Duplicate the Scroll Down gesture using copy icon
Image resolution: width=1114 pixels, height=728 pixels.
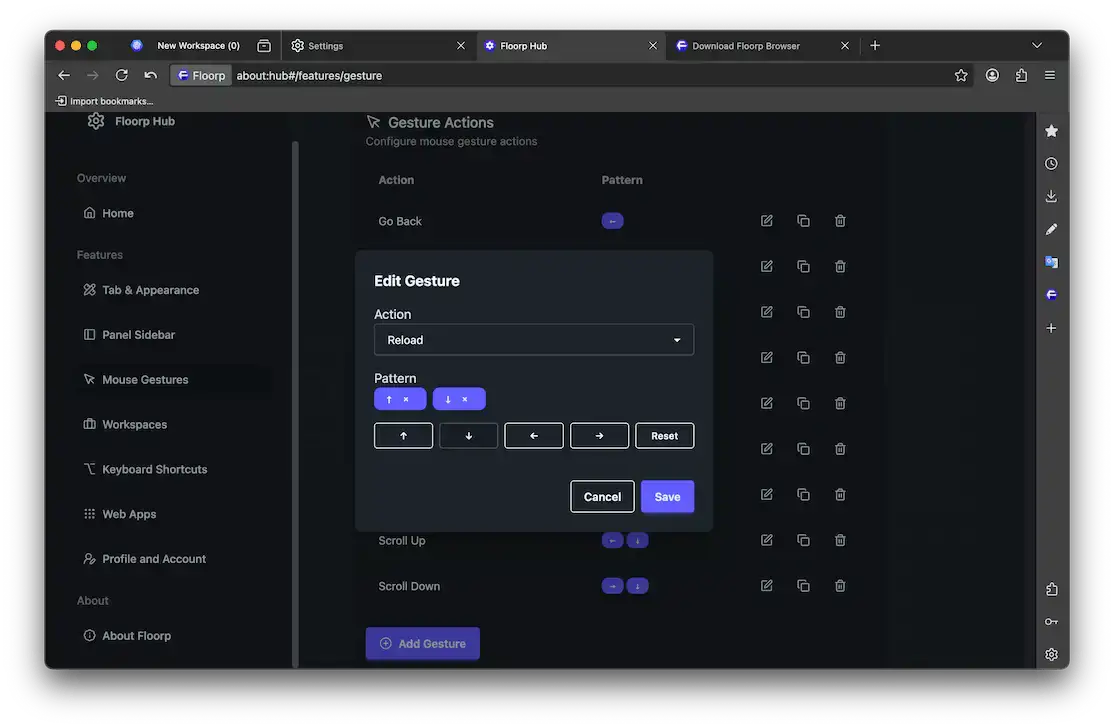coord(803,586)
